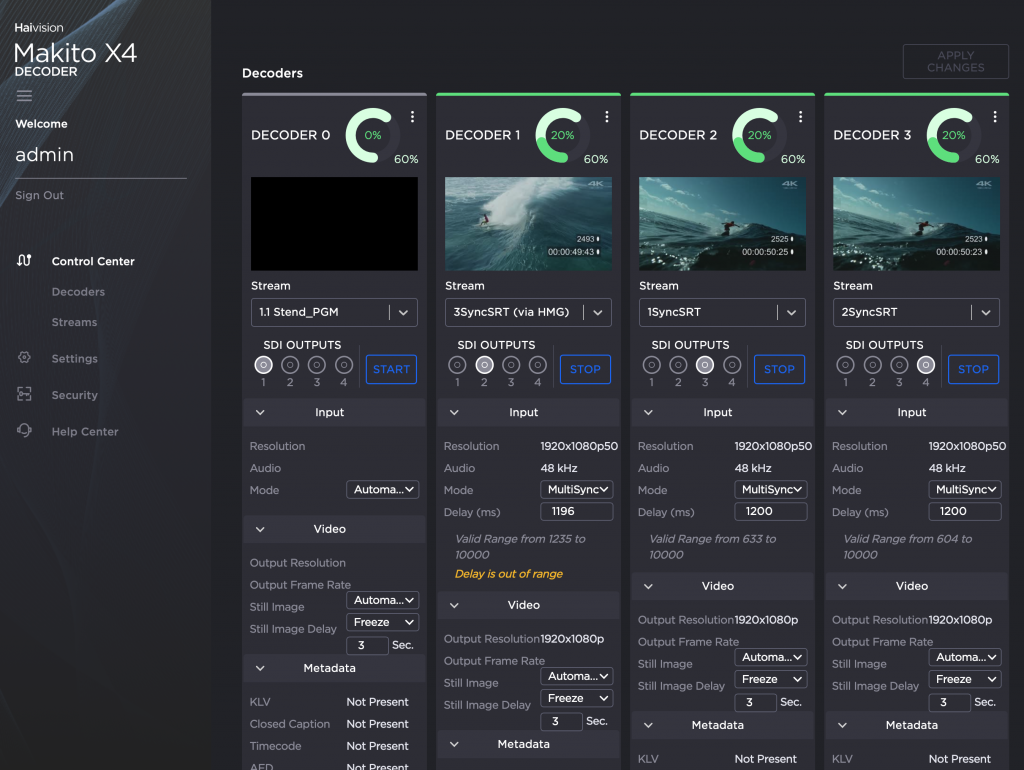The height and width of the screenshot is (770, 1024).
Task: Open Decoder 1 Still Image Freeze dropdown
Action: [577, 698]
